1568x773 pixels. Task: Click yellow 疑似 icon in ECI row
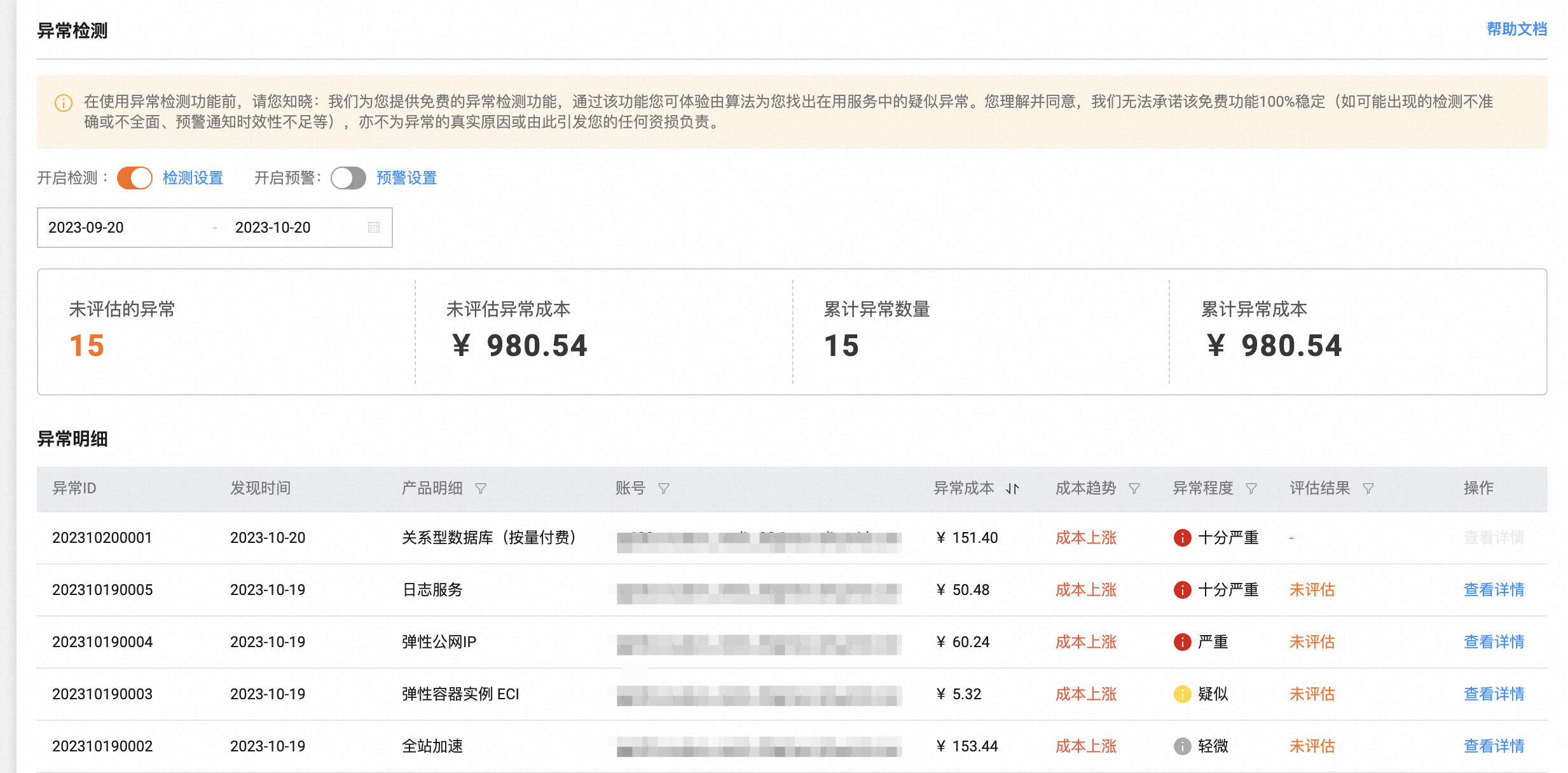pyautogui.click(x=1181, y=694)
